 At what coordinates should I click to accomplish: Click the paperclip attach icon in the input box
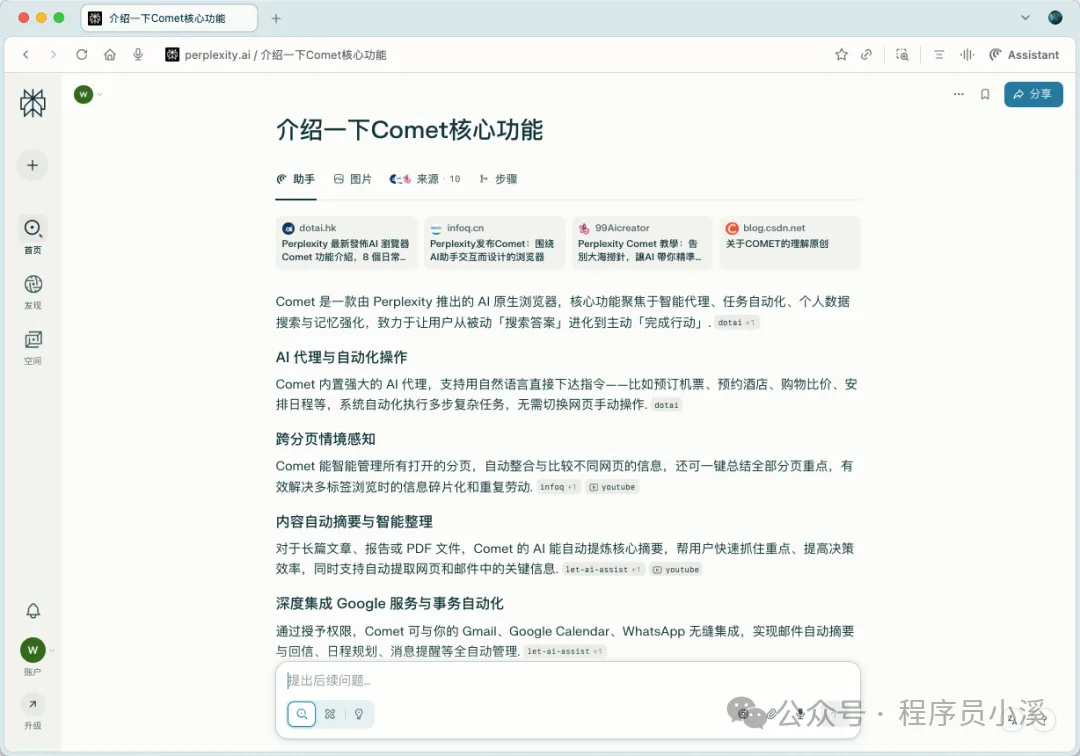(772, 713)
